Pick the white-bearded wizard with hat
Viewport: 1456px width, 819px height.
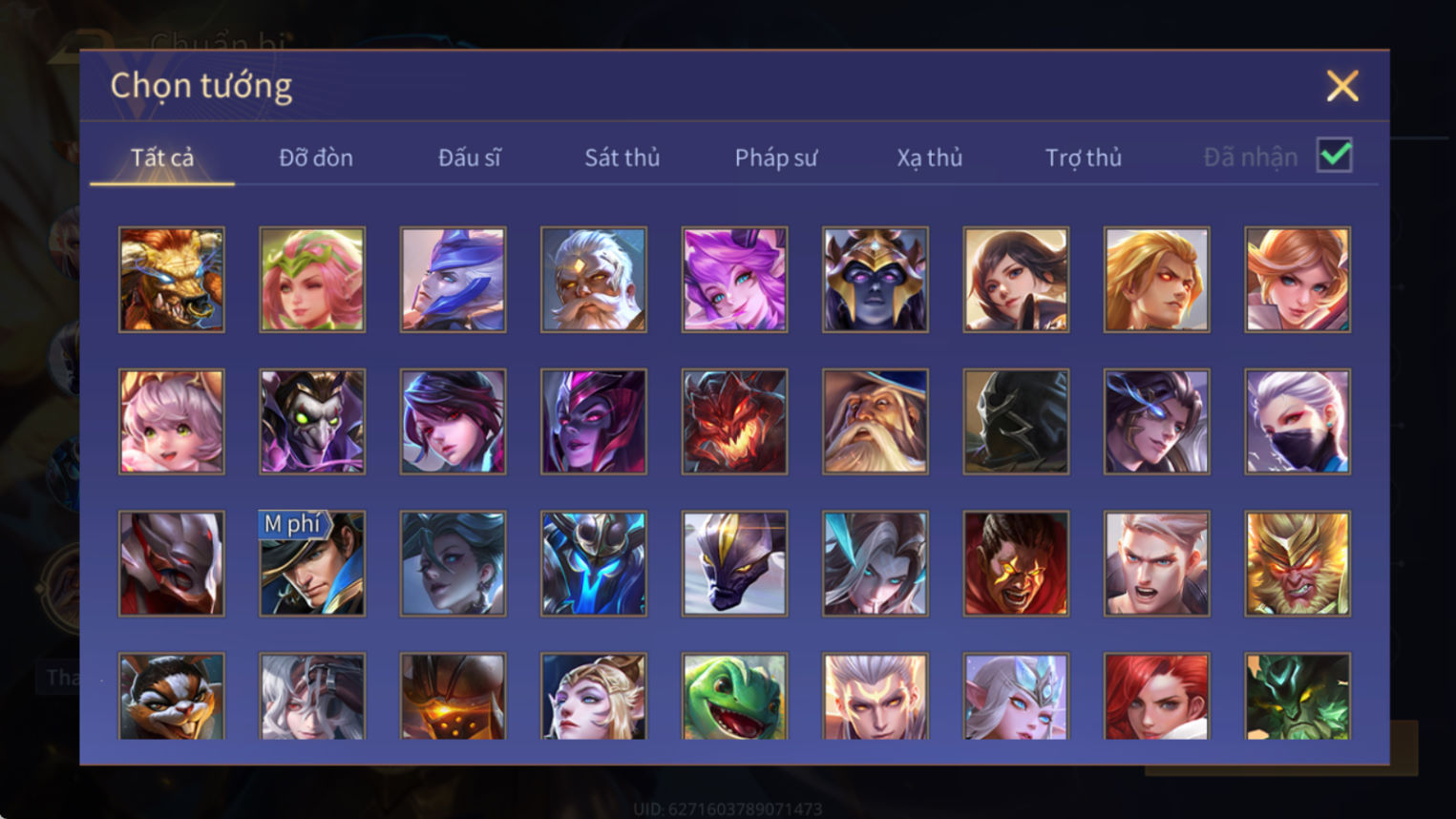[x=876, y=422]
